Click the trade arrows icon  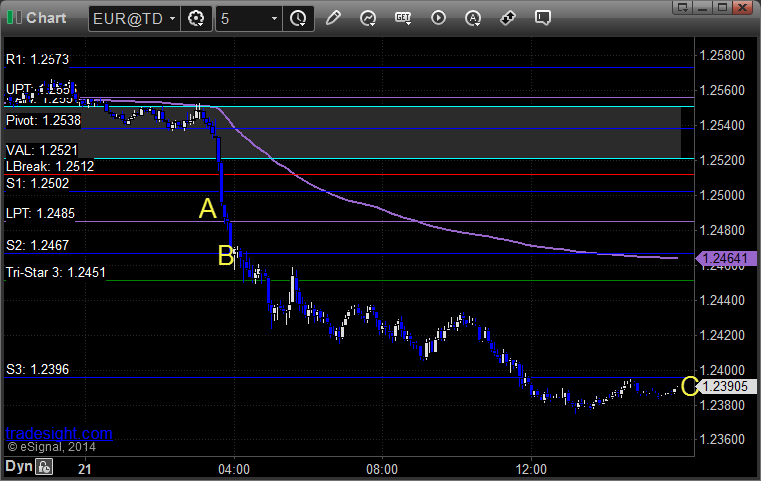[508, 18]
